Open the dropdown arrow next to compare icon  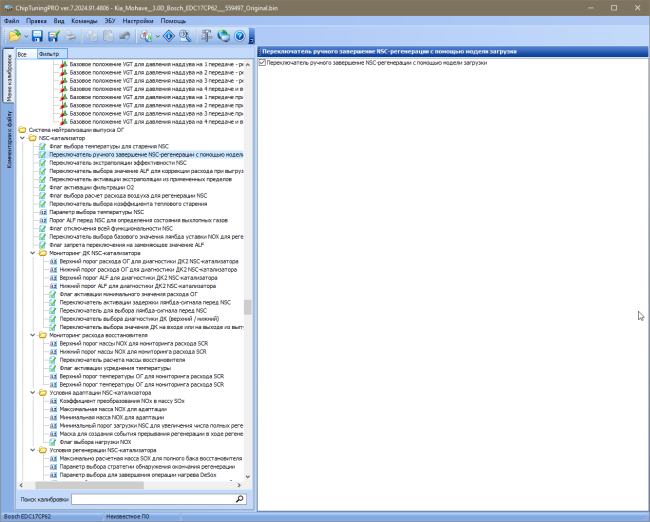[158, 36]
